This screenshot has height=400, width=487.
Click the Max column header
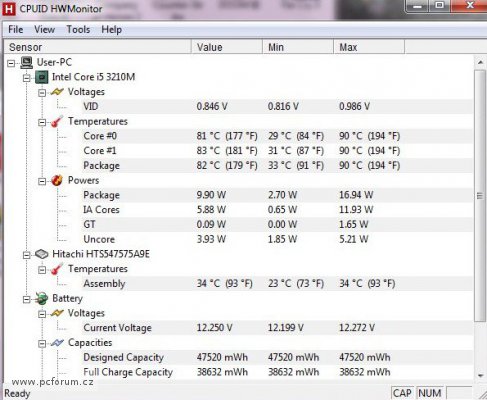point(369,47)
